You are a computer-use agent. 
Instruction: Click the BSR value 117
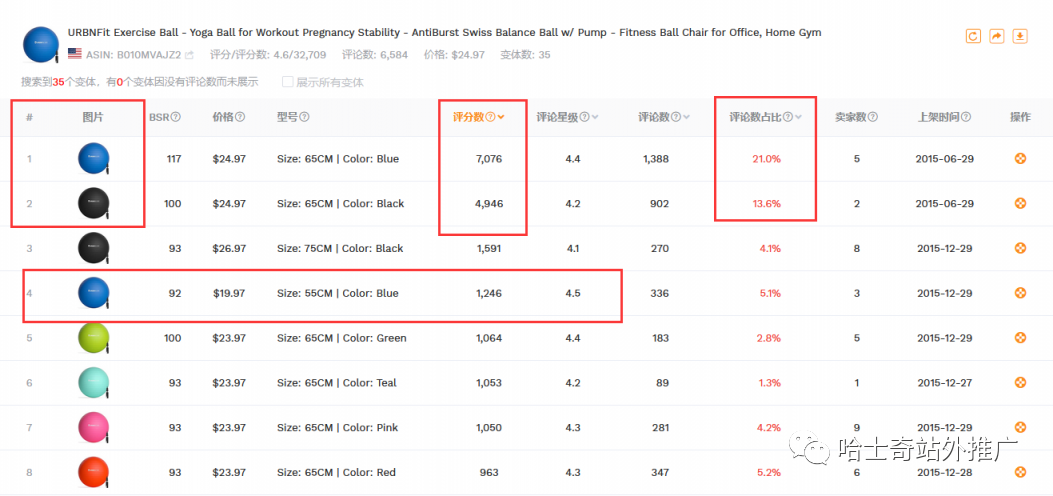[x=173, y=159]
